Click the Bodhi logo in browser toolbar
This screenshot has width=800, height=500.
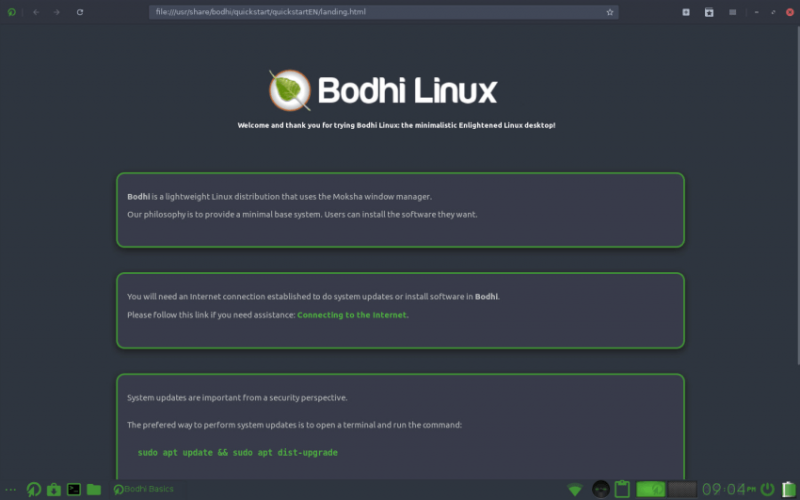pyautogui.click(x=12, y=12)
